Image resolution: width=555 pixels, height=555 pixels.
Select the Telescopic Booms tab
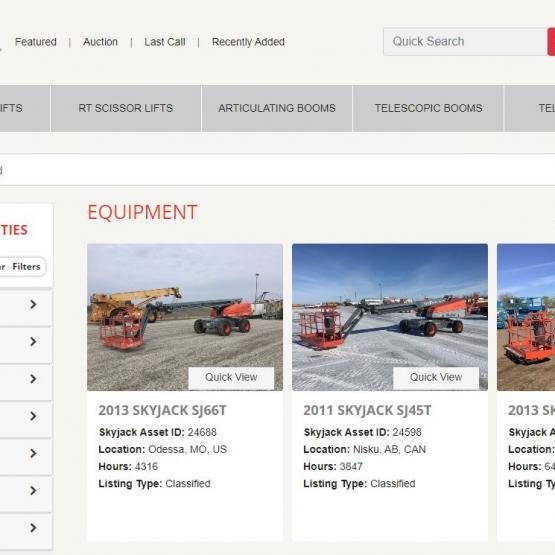coord(428,108)
